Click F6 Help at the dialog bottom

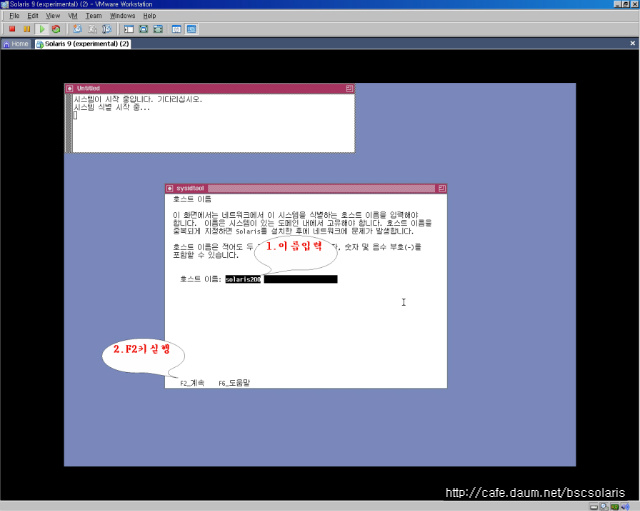click(x=234, y=383)
